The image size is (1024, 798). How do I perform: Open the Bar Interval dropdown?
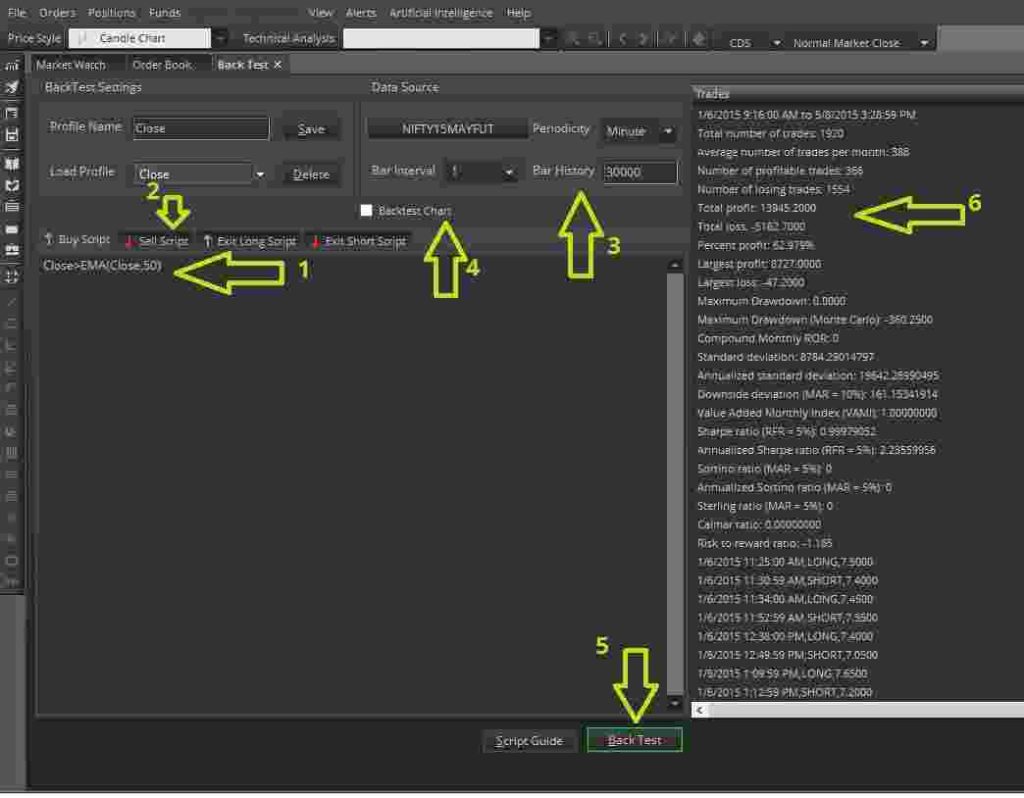pos(508,172)
